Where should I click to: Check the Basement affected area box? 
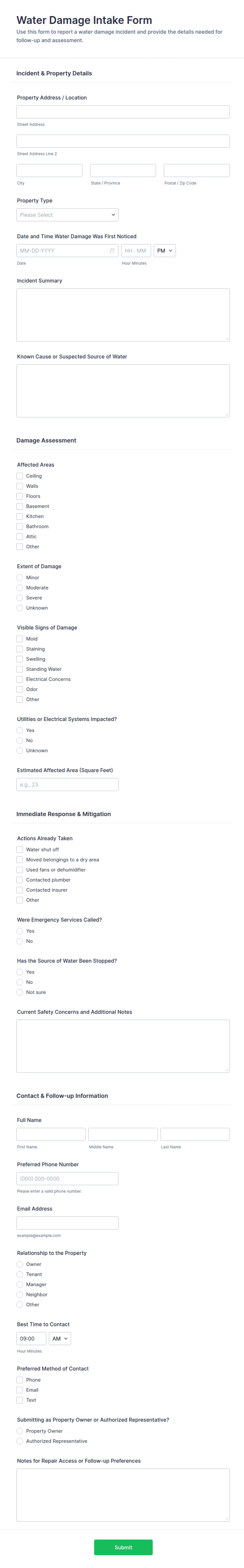(x=19, y=506)
